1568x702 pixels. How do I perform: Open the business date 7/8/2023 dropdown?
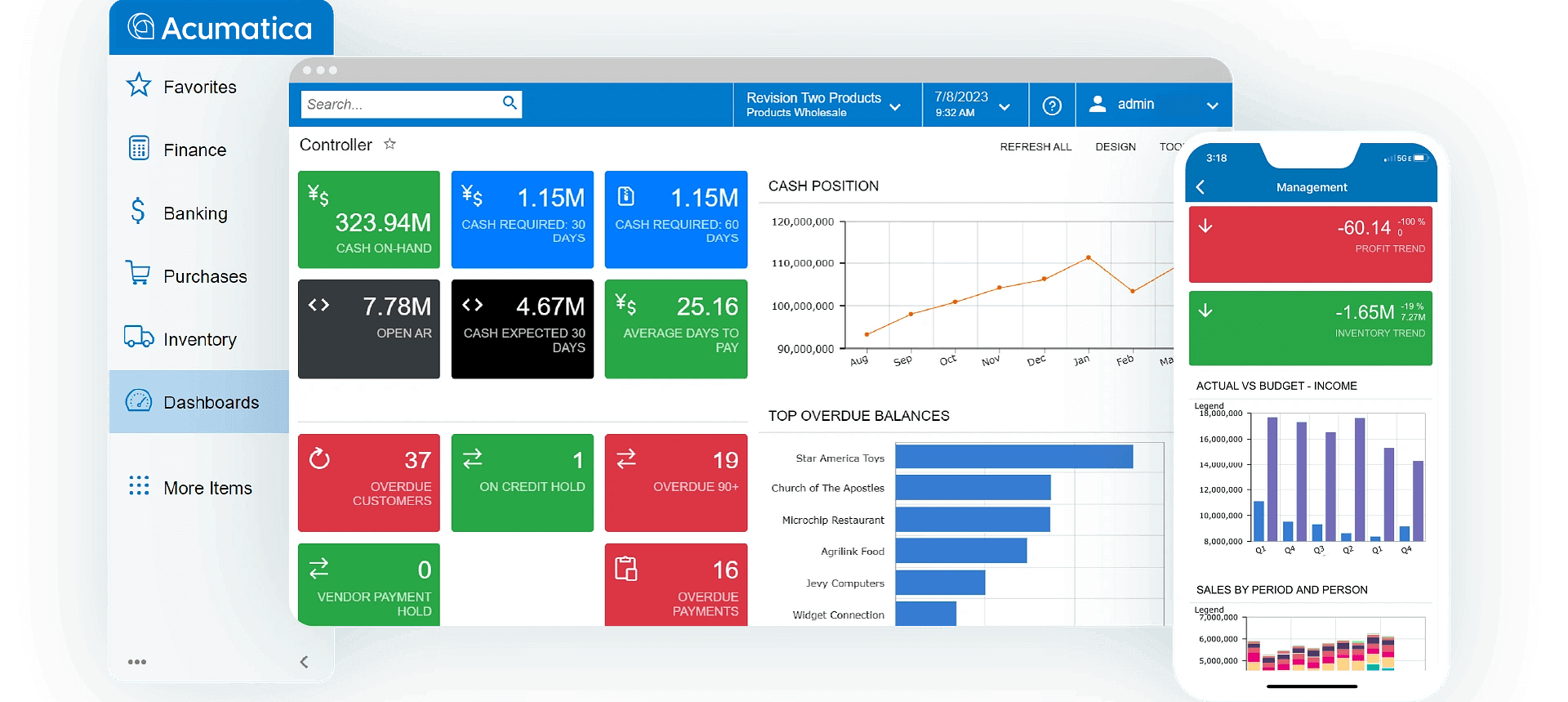[1004, 107]
